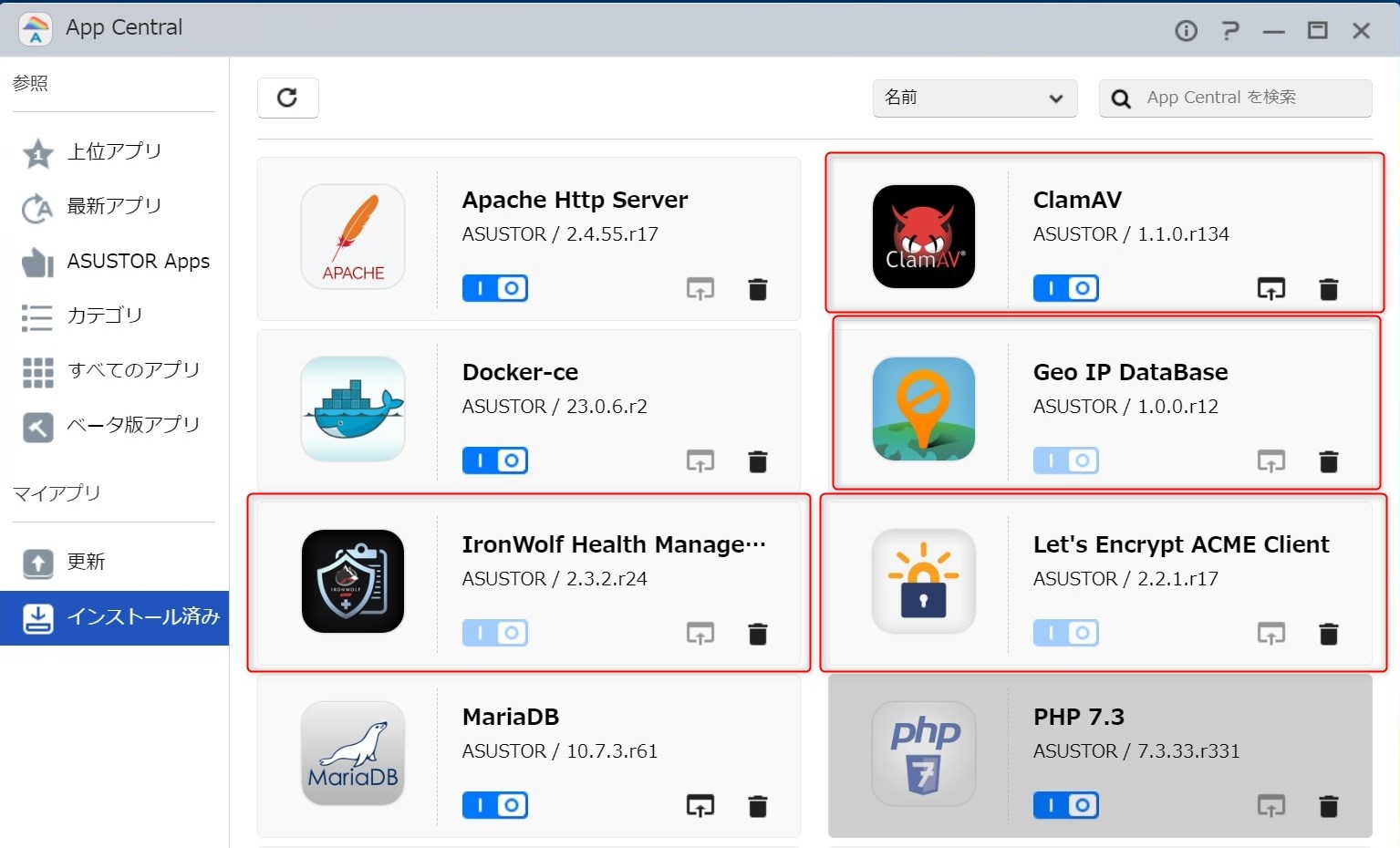This screenshot has width=1400, height=848.
Task: Open the ClamAV app in a new window
Action: tap(1270, 289)
